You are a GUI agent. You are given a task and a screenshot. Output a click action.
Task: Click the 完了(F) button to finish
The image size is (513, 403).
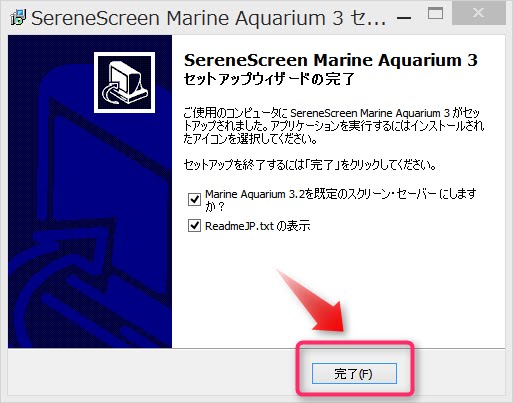pyautogui.click(x=354, y=374)
